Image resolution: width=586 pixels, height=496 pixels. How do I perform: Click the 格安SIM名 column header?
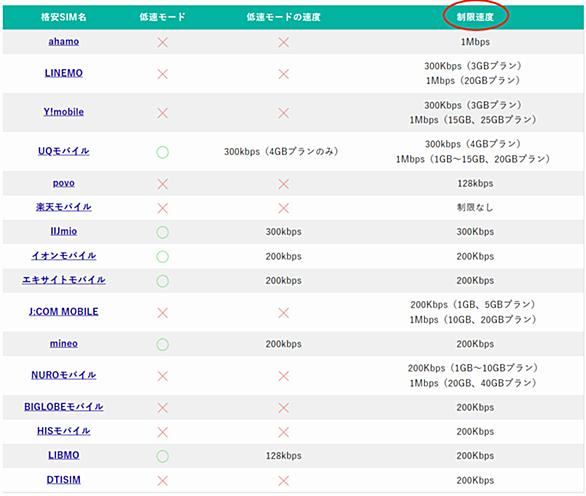(64, 17)
